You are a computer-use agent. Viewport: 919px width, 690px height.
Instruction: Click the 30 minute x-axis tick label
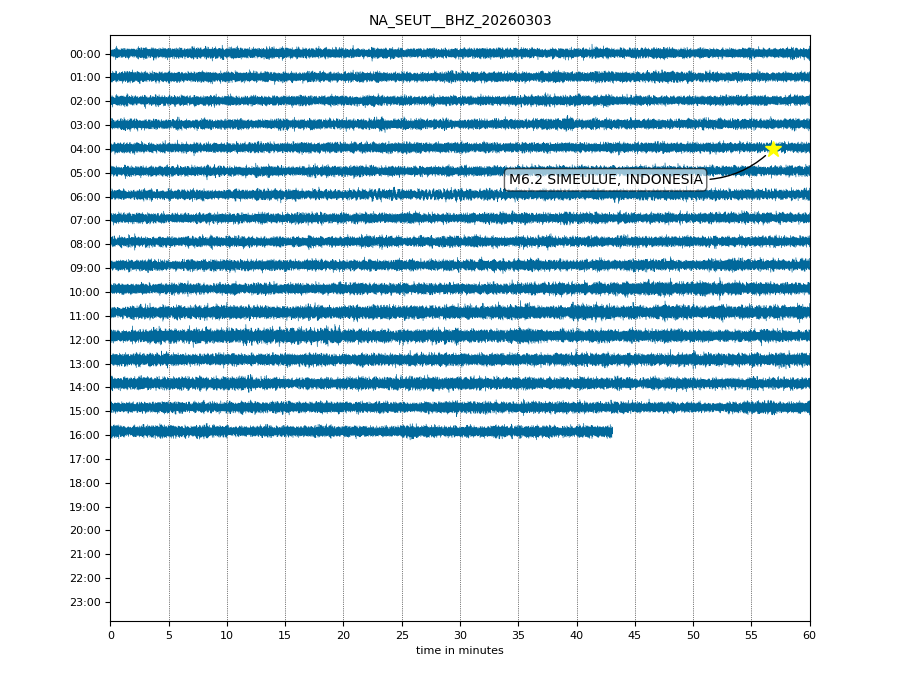tap(460, 635)
